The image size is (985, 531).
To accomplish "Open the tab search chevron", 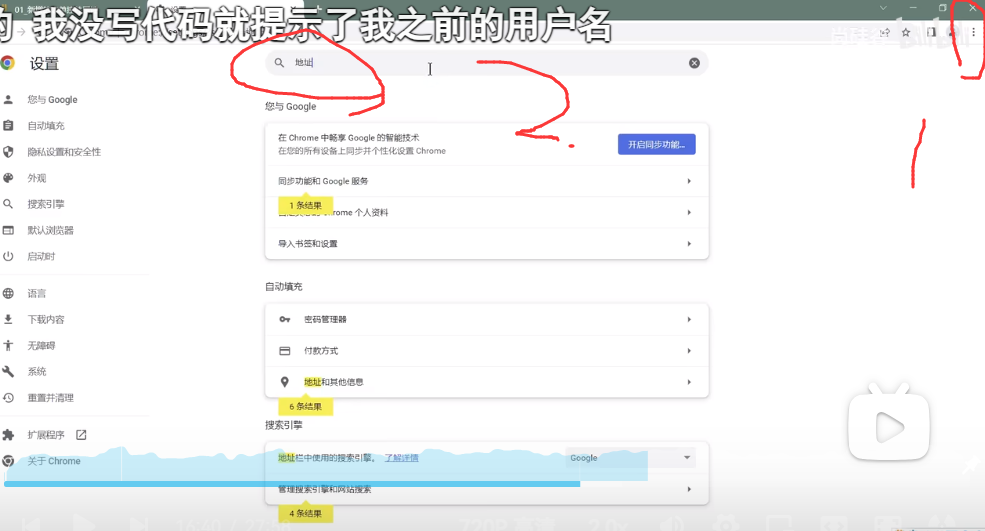I will tap(883, 8).
